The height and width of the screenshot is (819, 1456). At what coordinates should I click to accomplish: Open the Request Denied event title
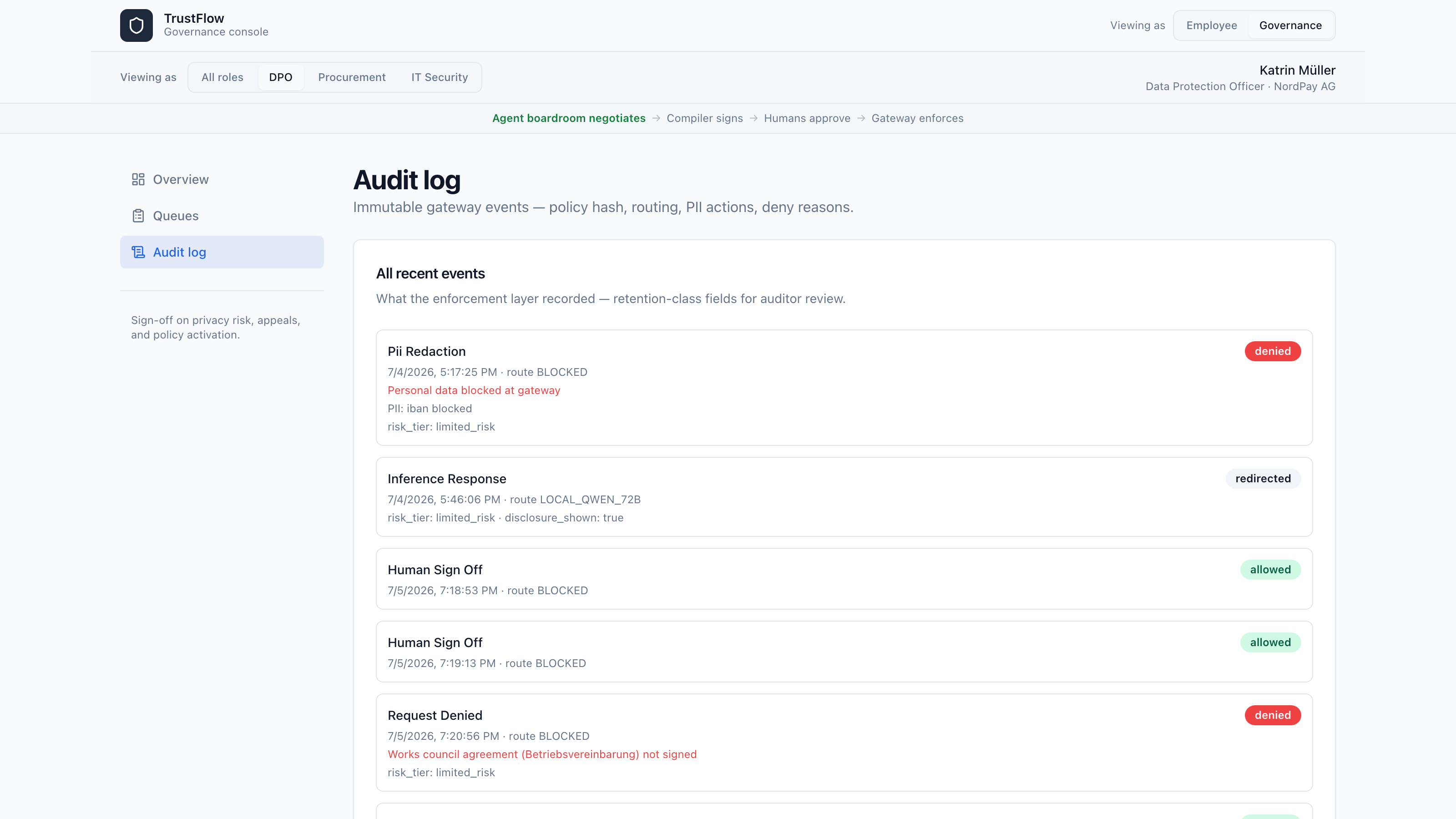click(435, 716)
